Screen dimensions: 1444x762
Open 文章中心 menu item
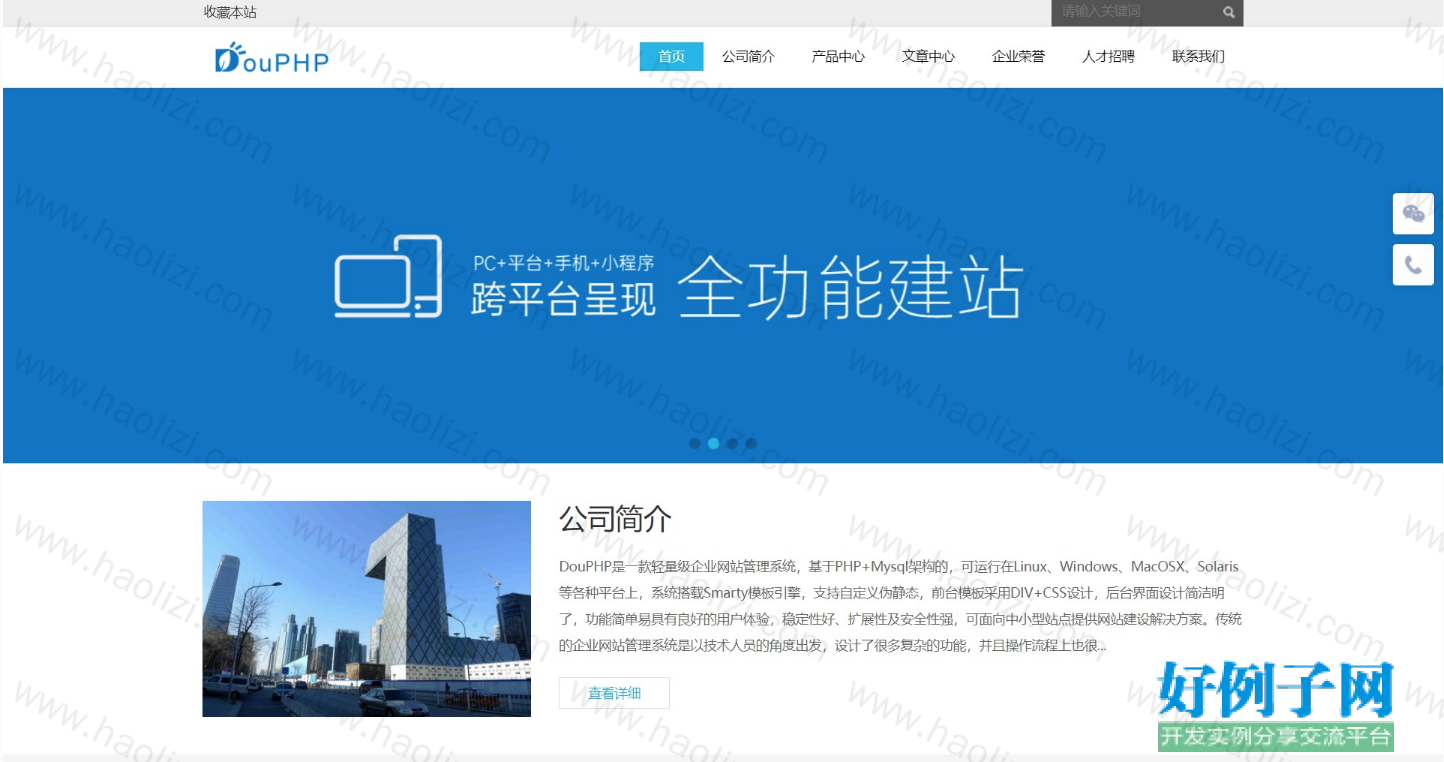(928, 57)
